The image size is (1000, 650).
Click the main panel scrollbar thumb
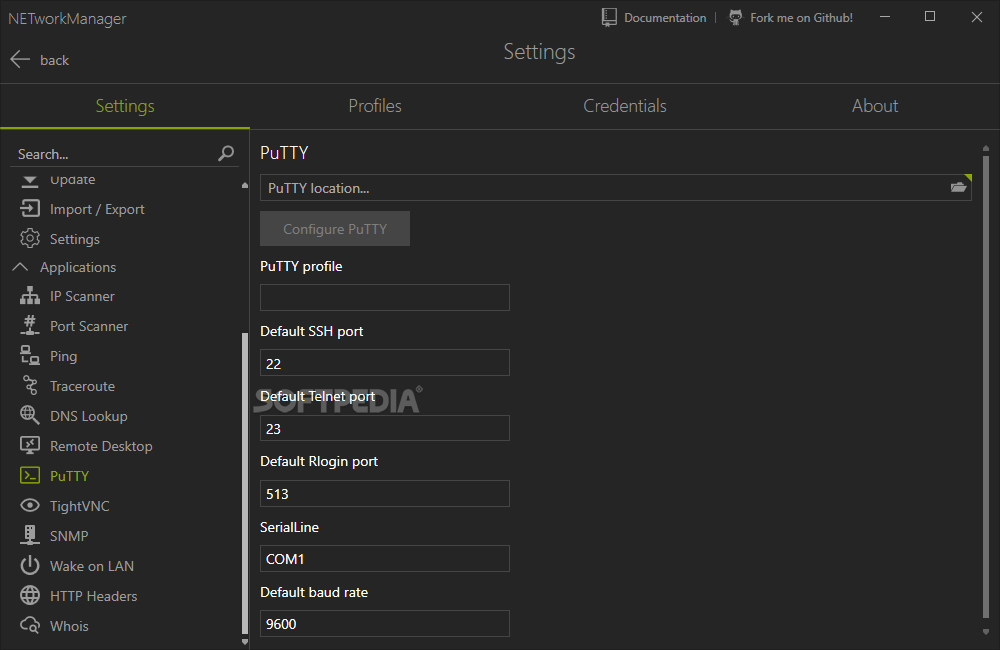coord(986,387)
